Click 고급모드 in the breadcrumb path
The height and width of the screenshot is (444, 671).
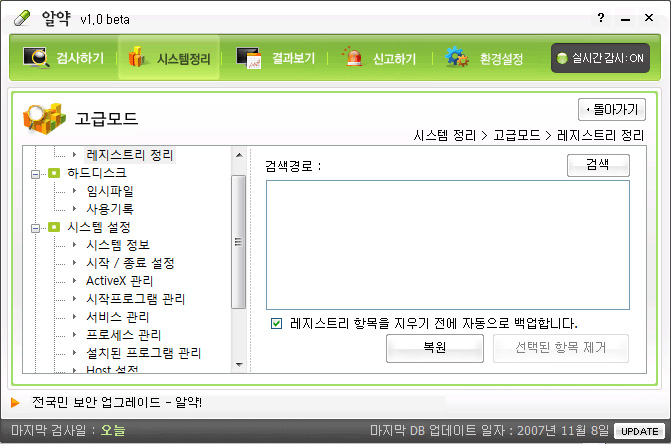click(x=517, y=136)
